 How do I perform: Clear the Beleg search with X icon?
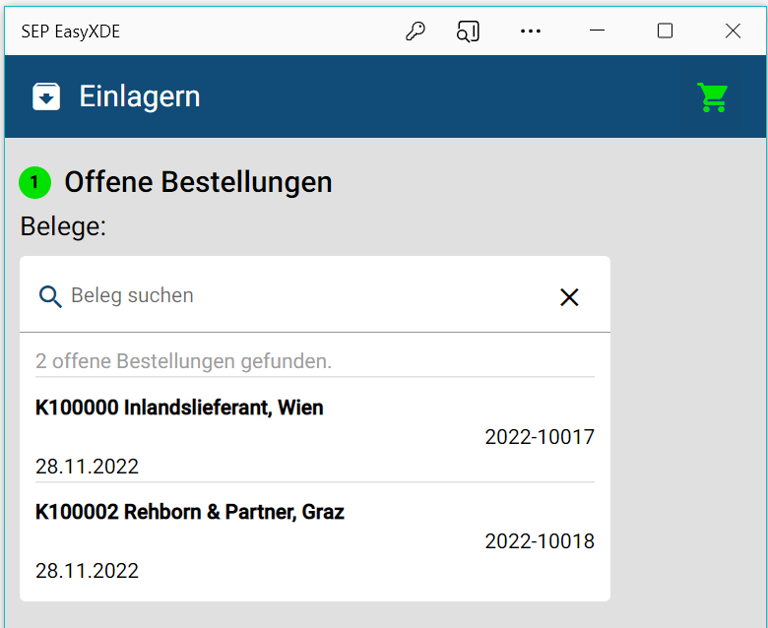tap(569, 297)
